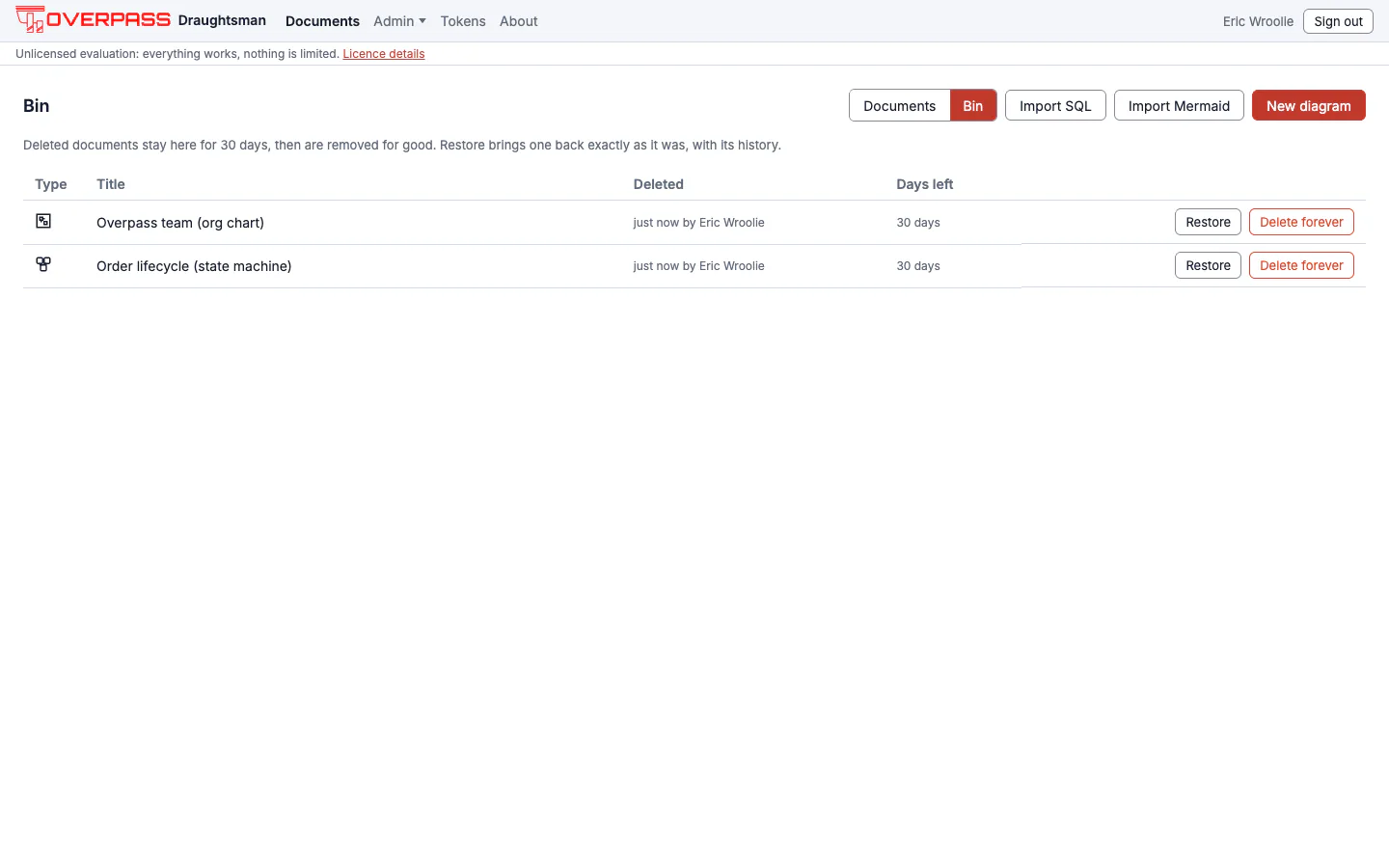Click the Sign out button

(x=1338, y=21)
